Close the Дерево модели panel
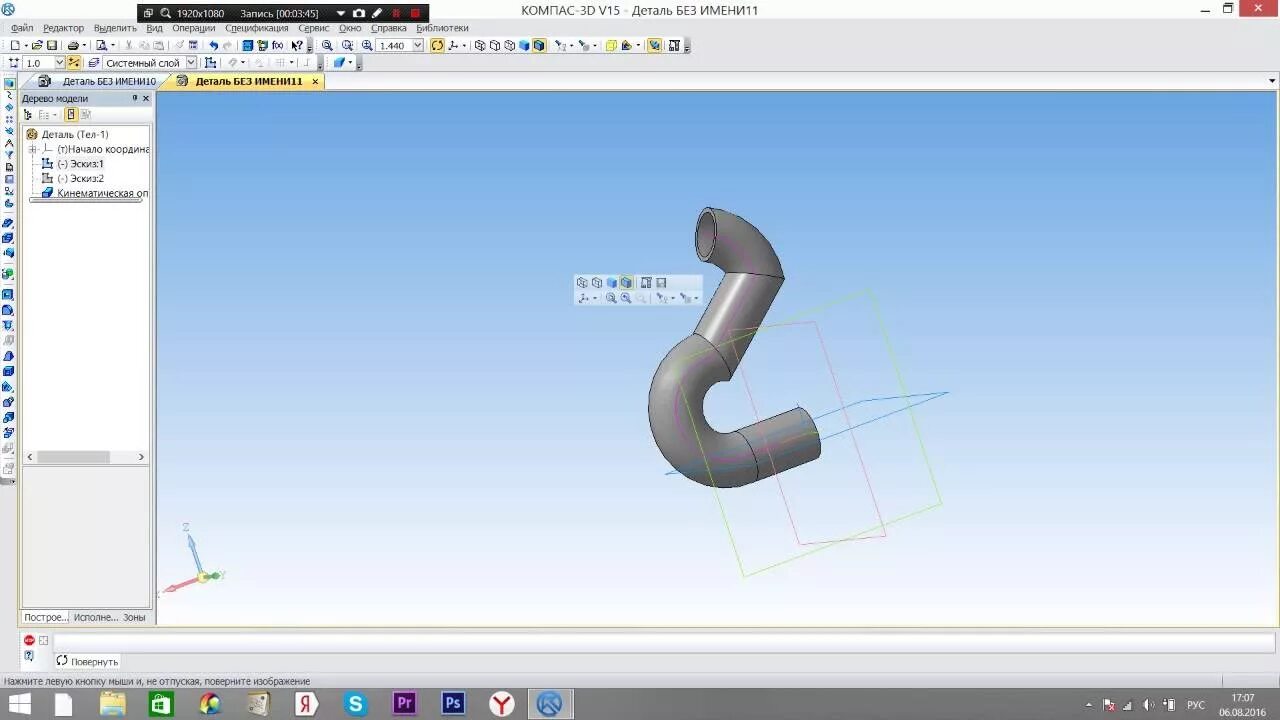This screenshot has height=720, width=1280. click(x=146, y=98)
